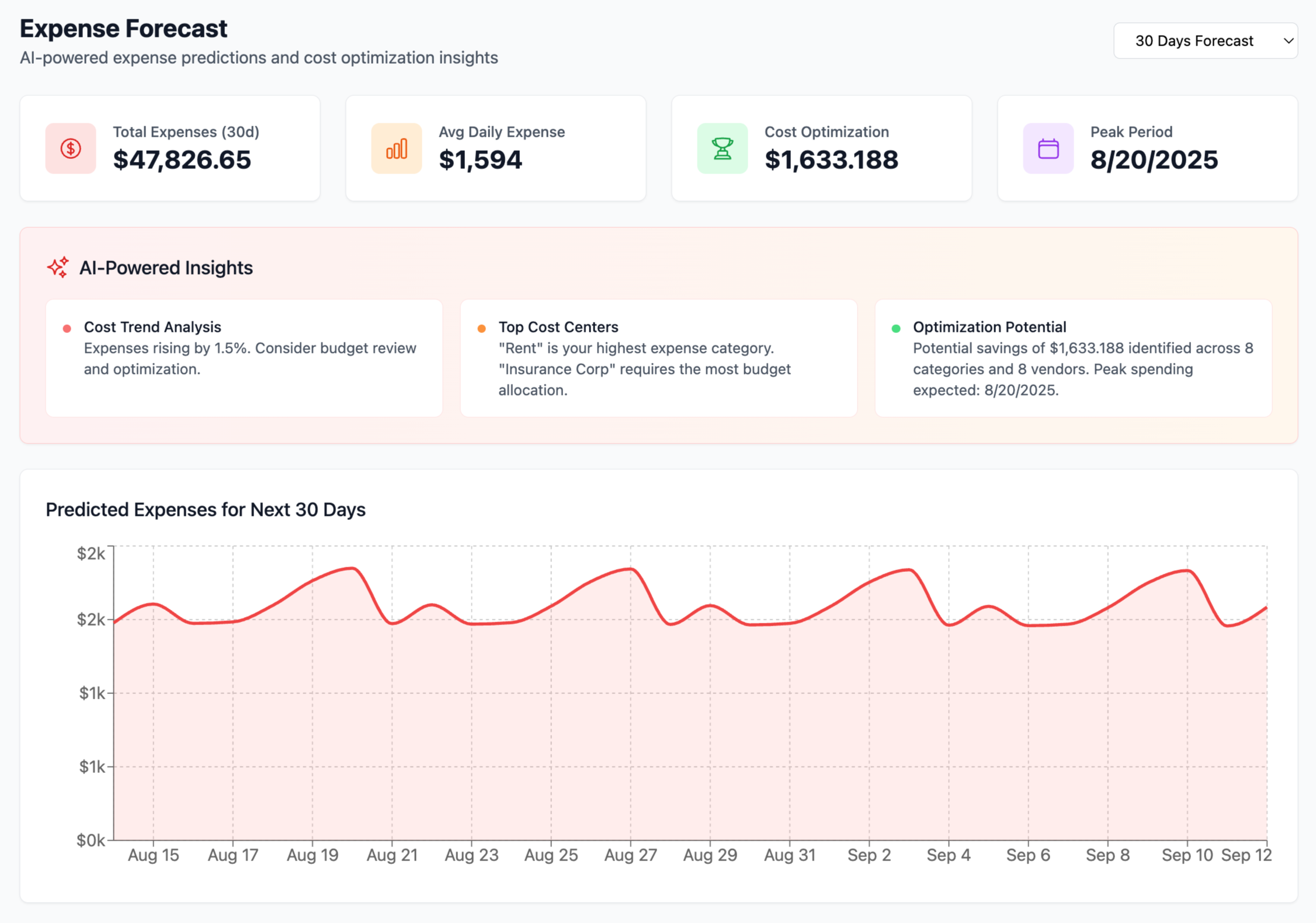Click the Sep 12 axis label
Viewport: 1316px width, 923px height.
pos(1245,855)
